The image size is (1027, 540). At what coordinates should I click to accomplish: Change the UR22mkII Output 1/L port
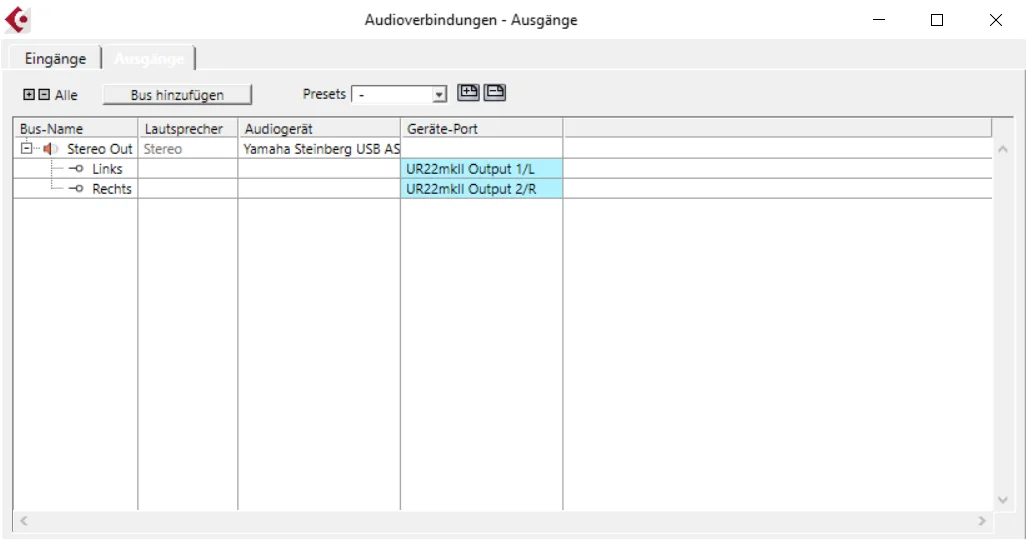pyautogui.click(x=481, y=168)
